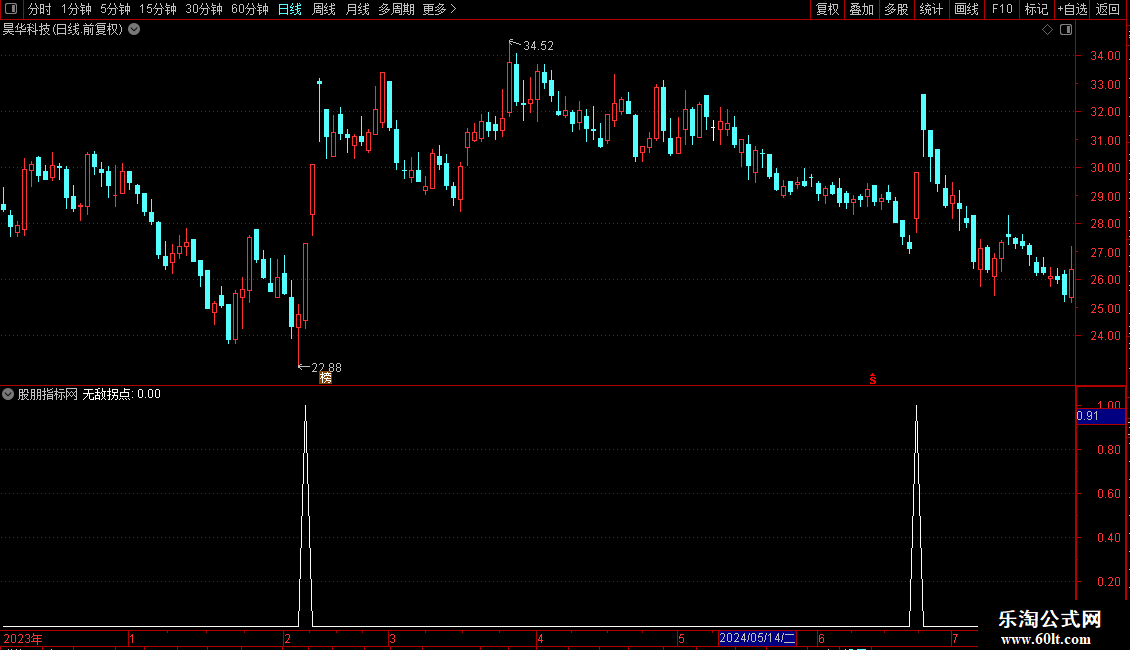Click the panel layout icon at top-left

pyautogui.click(x=11, y=9)
